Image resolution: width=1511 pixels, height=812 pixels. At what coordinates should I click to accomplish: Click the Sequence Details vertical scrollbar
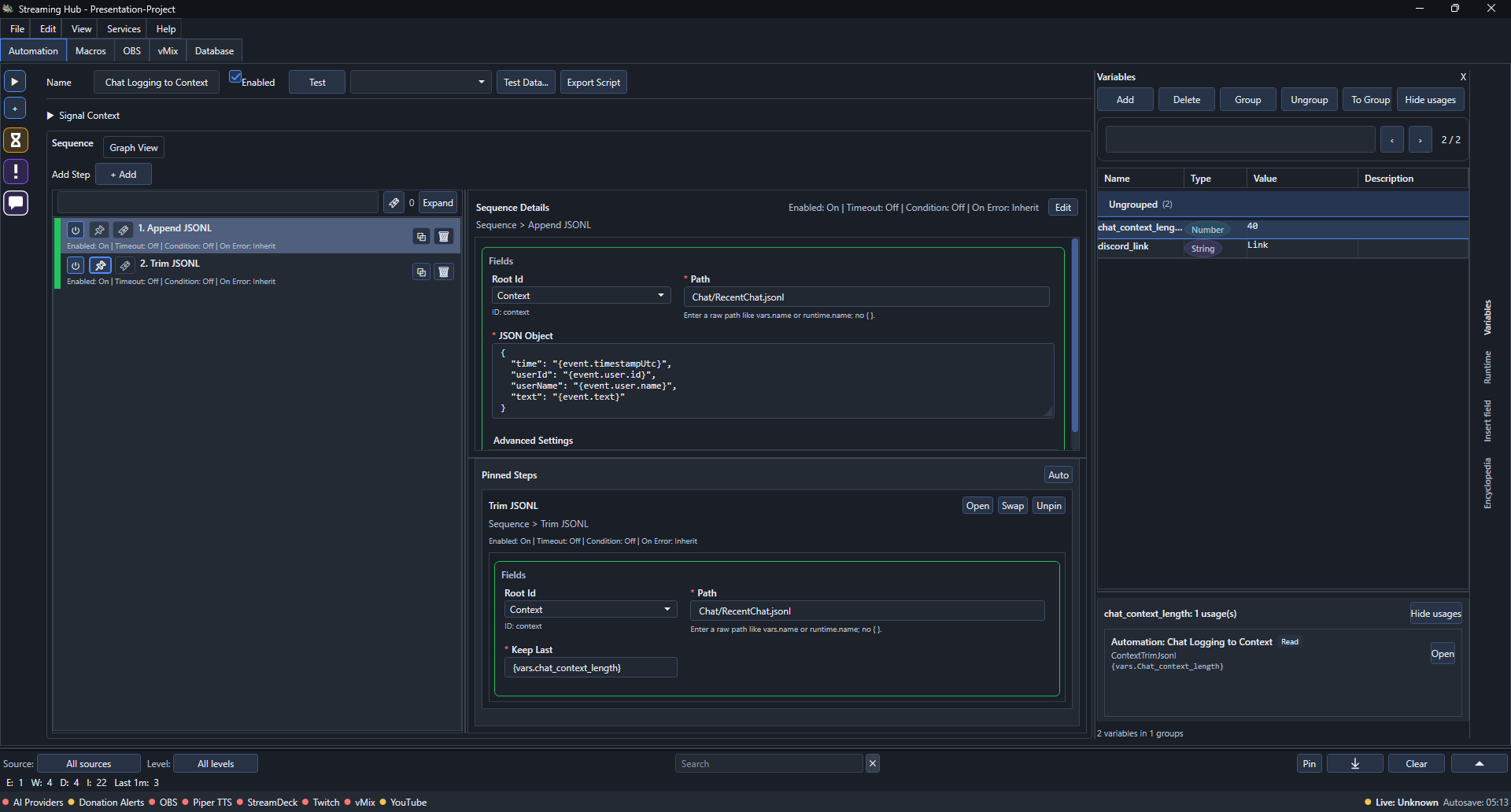pyautogui.click(x=1075, y=336)
